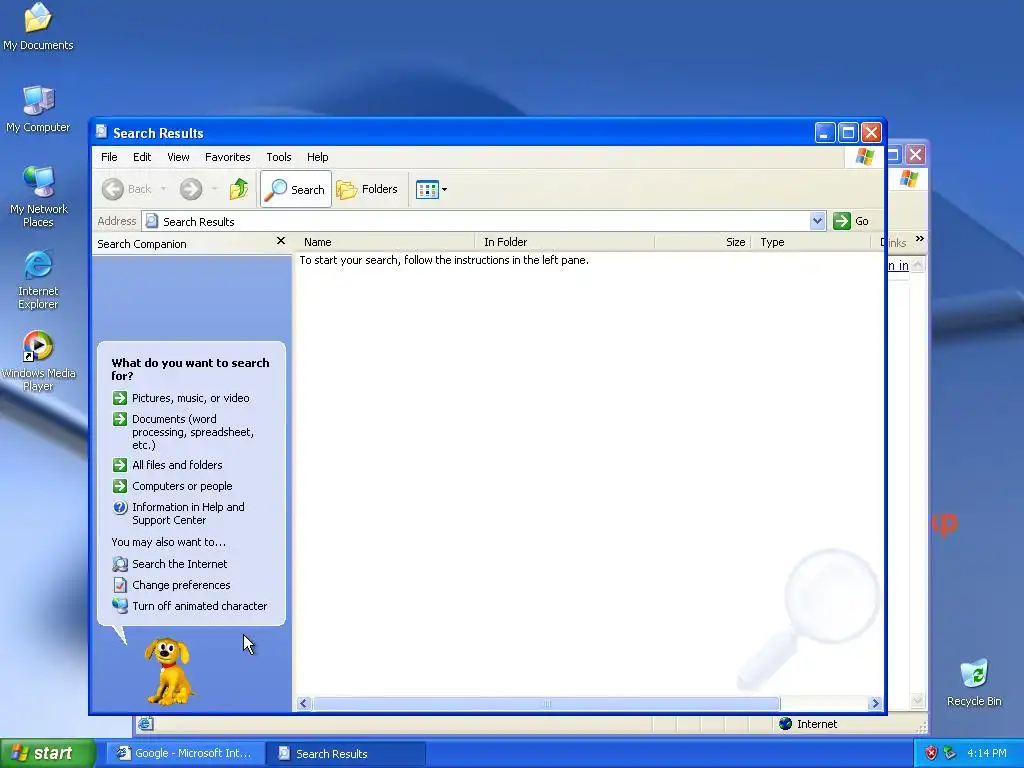1024x768 pixels.
Task: Click the red security shield tray icon
Action: coord(931,753)
